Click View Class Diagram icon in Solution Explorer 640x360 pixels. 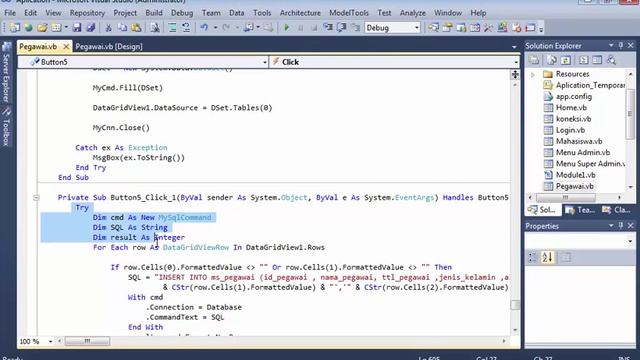click(x=611, y=60)
